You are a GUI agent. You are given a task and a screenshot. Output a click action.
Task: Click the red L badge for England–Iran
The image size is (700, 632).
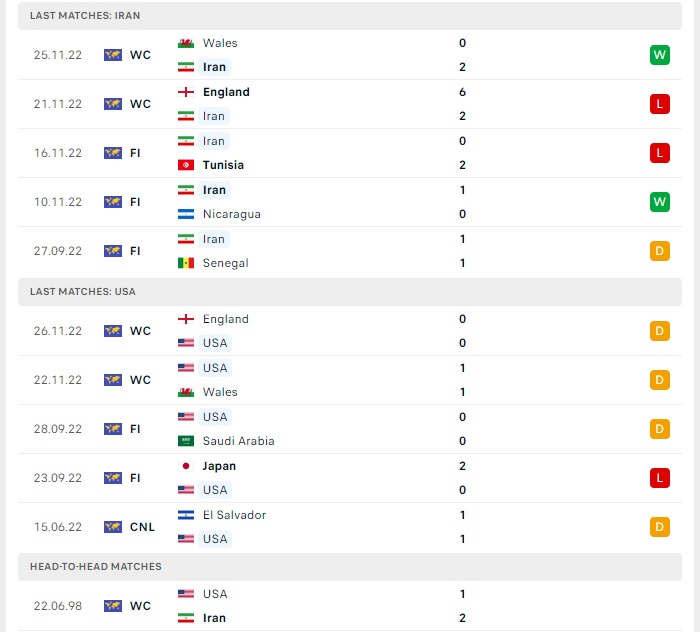pos(659,104)
